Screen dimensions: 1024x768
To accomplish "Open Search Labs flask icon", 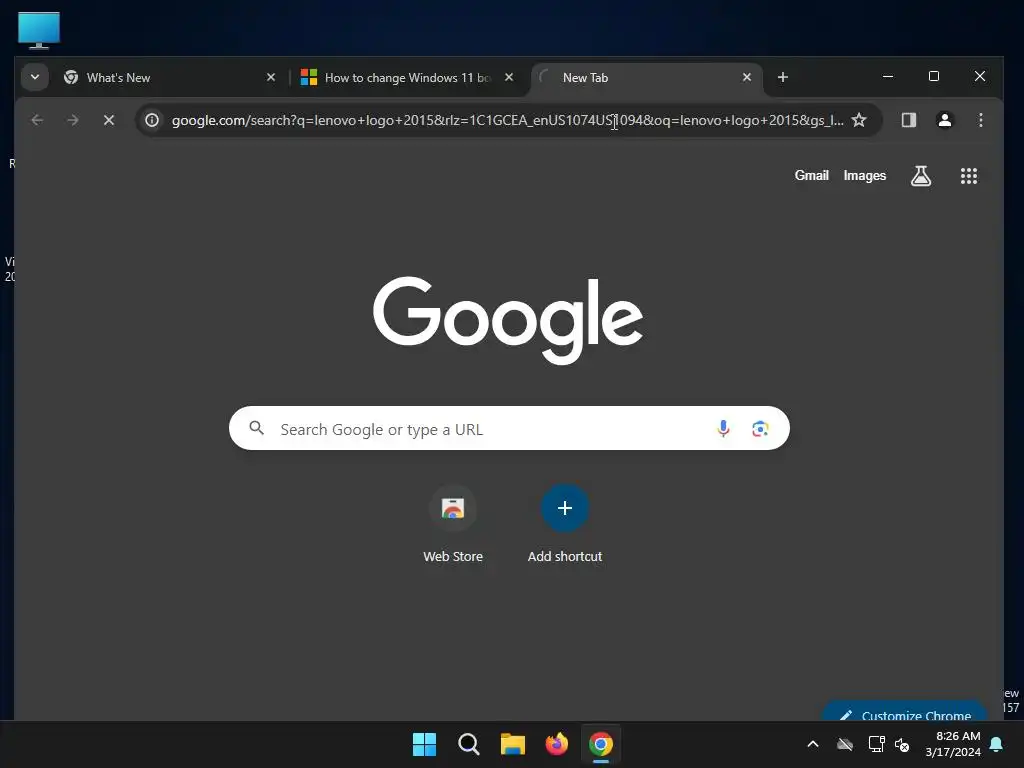I will tap(921, 176).
